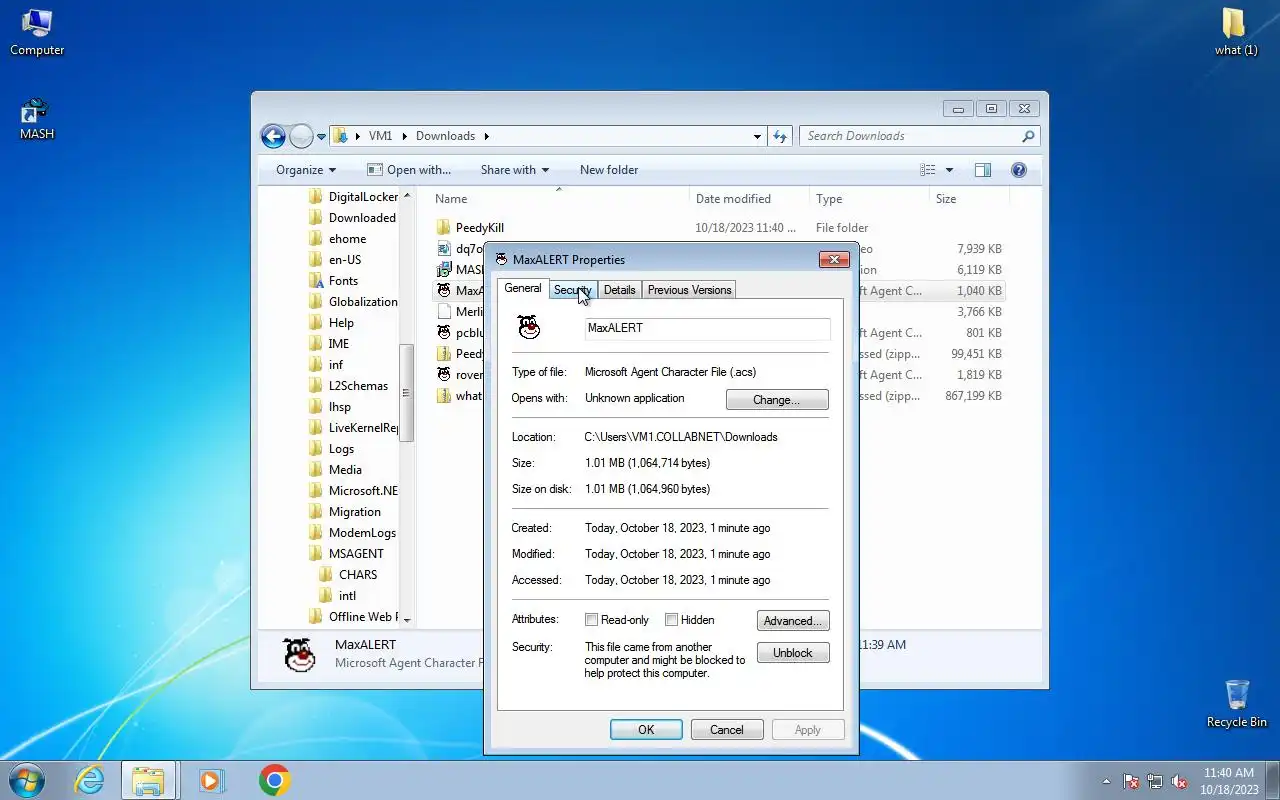Viewport: 1280px width, 800px height.
Task: Select the pcblu file icon
Action: (x=444, y=333)
